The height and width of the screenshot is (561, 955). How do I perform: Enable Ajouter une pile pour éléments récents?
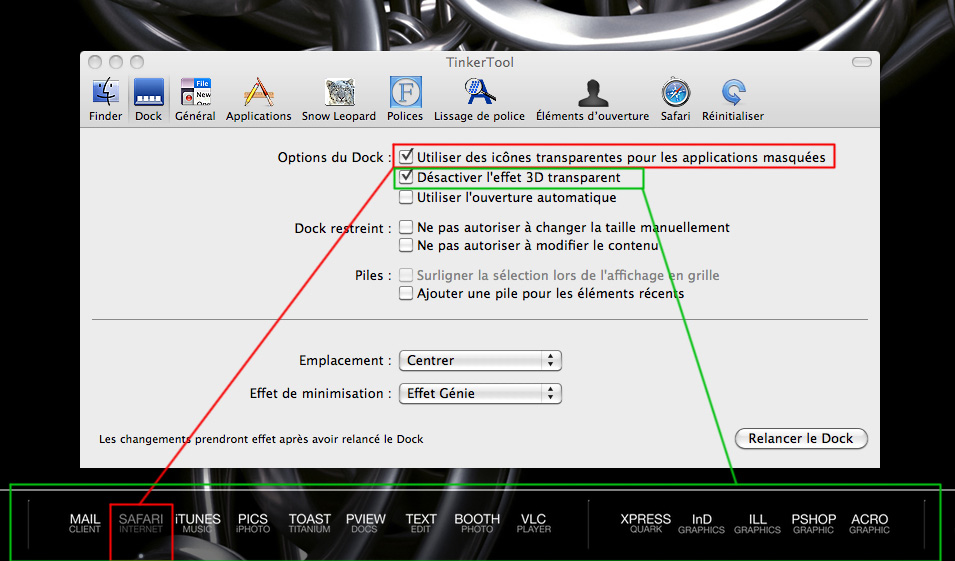click(x=406, y=293)
